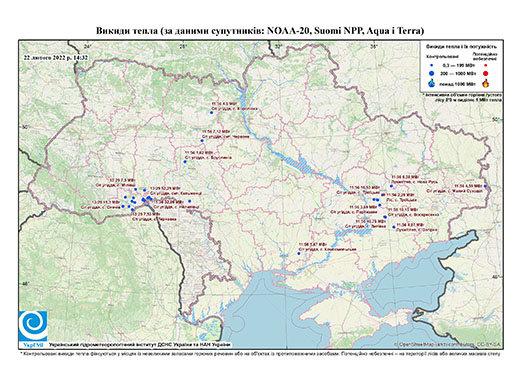Click the orange flame legend icon

pos(486,83)
